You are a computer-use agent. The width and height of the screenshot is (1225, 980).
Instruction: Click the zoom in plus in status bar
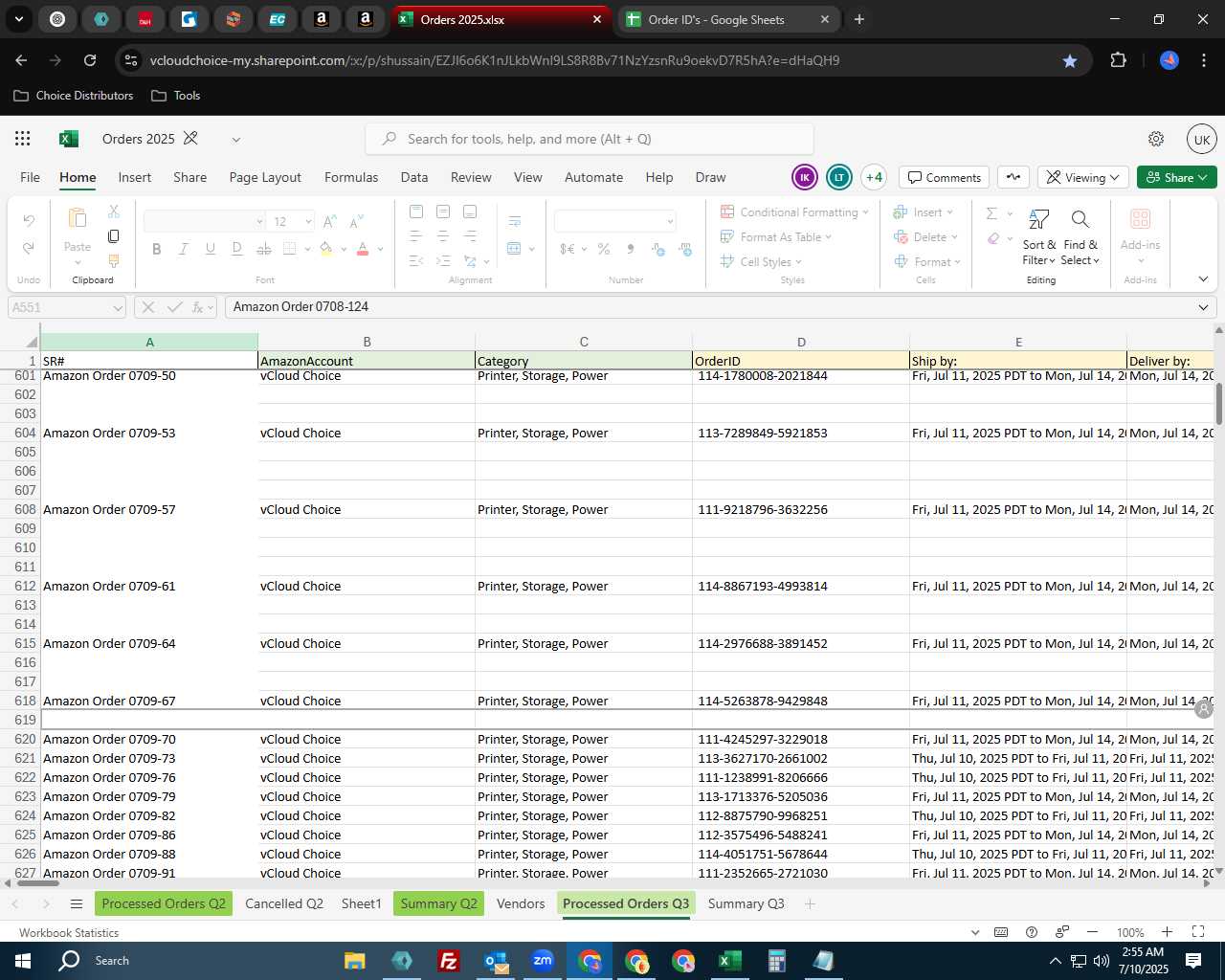[1167, 932]
